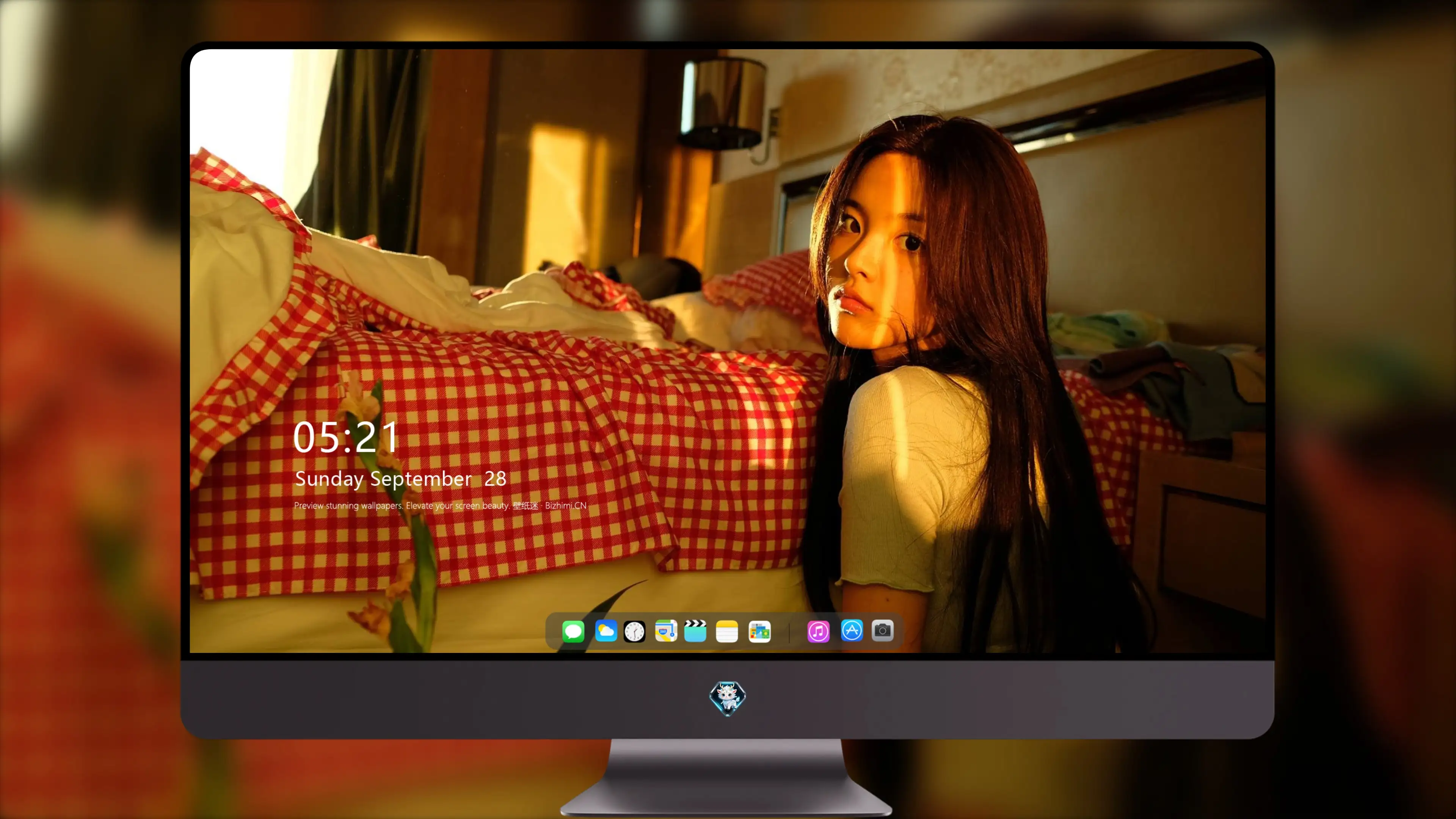Launch iTunes Store music icon
This screenshot has width=1456, height=819.
(x=819, y=631)
